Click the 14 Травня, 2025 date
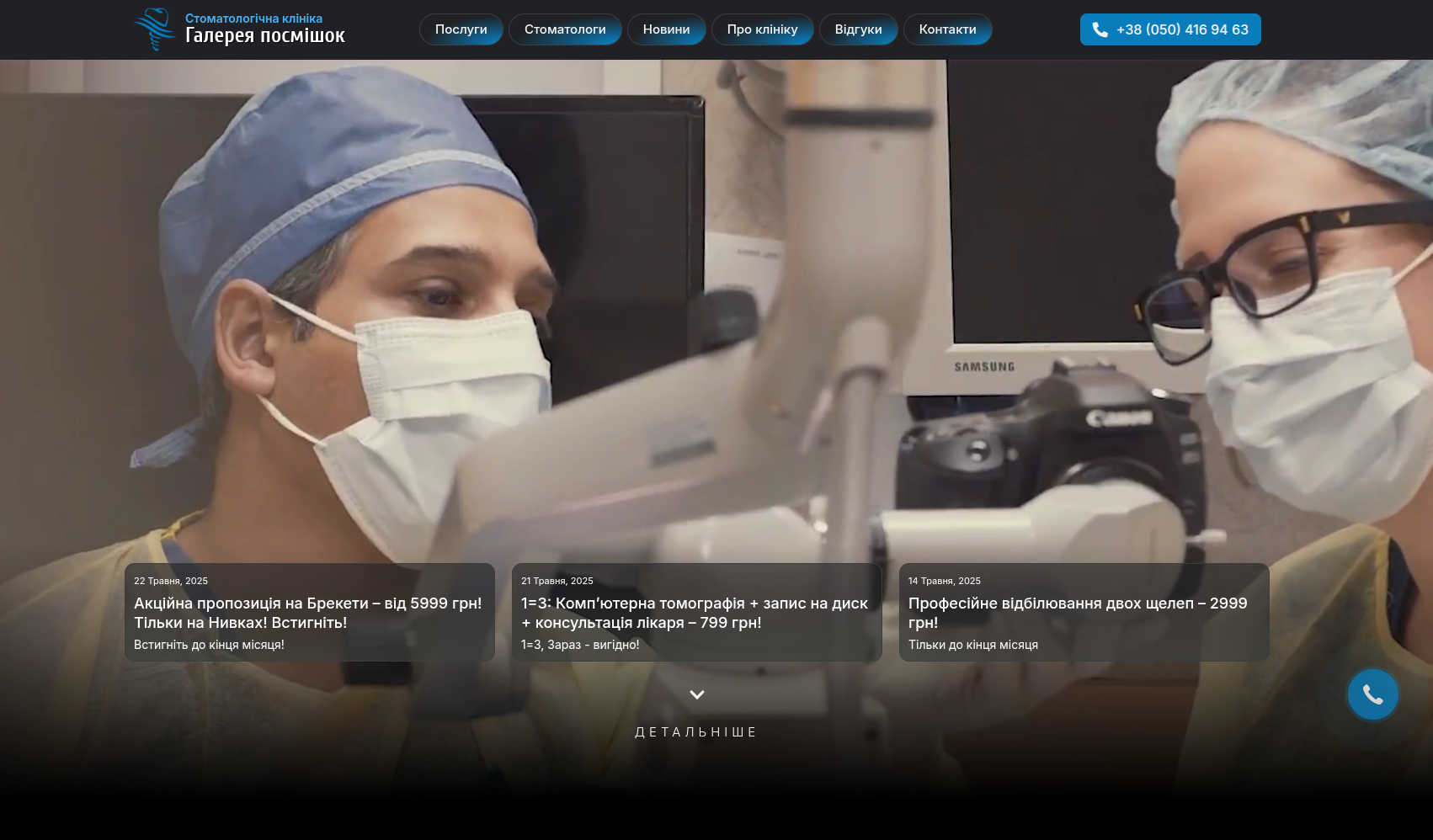This screenshot has height=840, width=1433. [x=944, y=581]
